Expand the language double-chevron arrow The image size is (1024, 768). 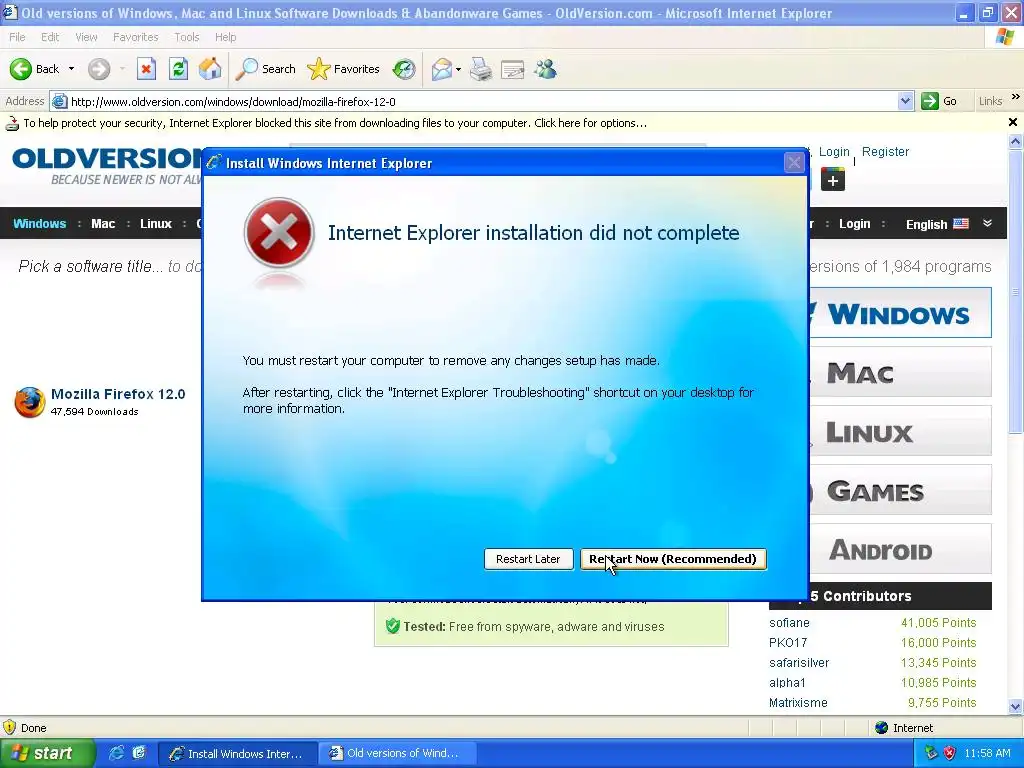pyautogui.click(x=987, y=223)
